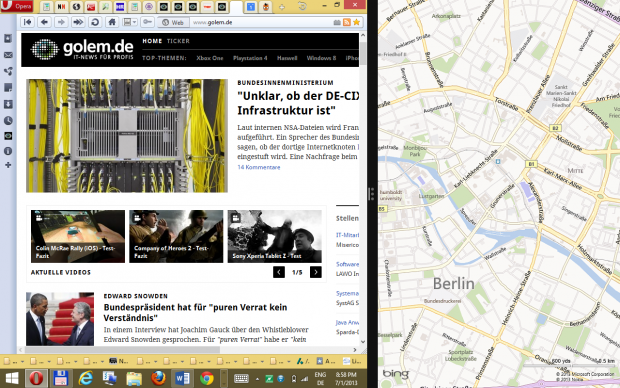Click the key (password wand) icon
This screenshot has width=620, height=388.
147,22
